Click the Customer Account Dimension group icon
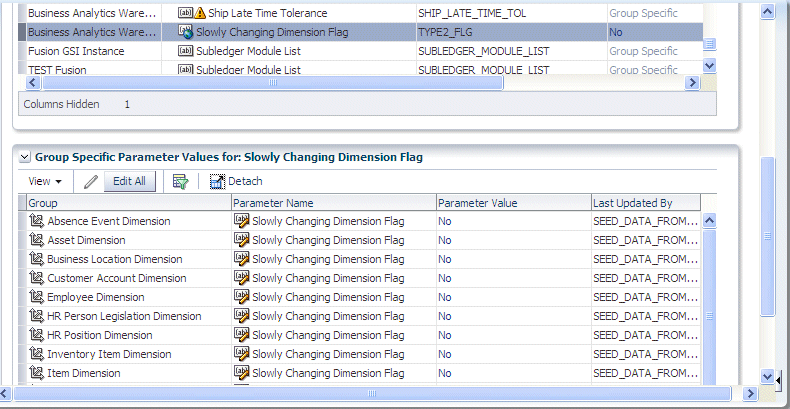The height and width of the screenshot is (409, 790). (37, 278)
